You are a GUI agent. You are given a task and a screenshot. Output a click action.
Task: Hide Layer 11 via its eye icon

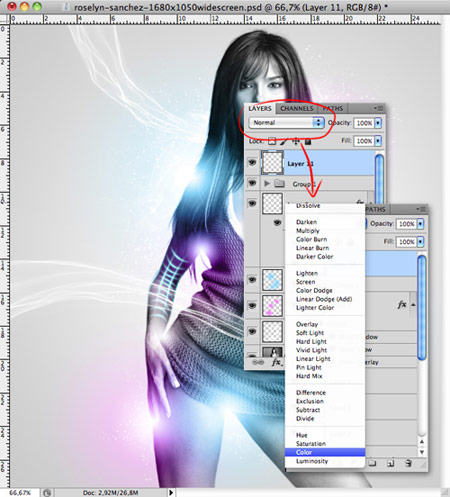(x=252, y=163)
